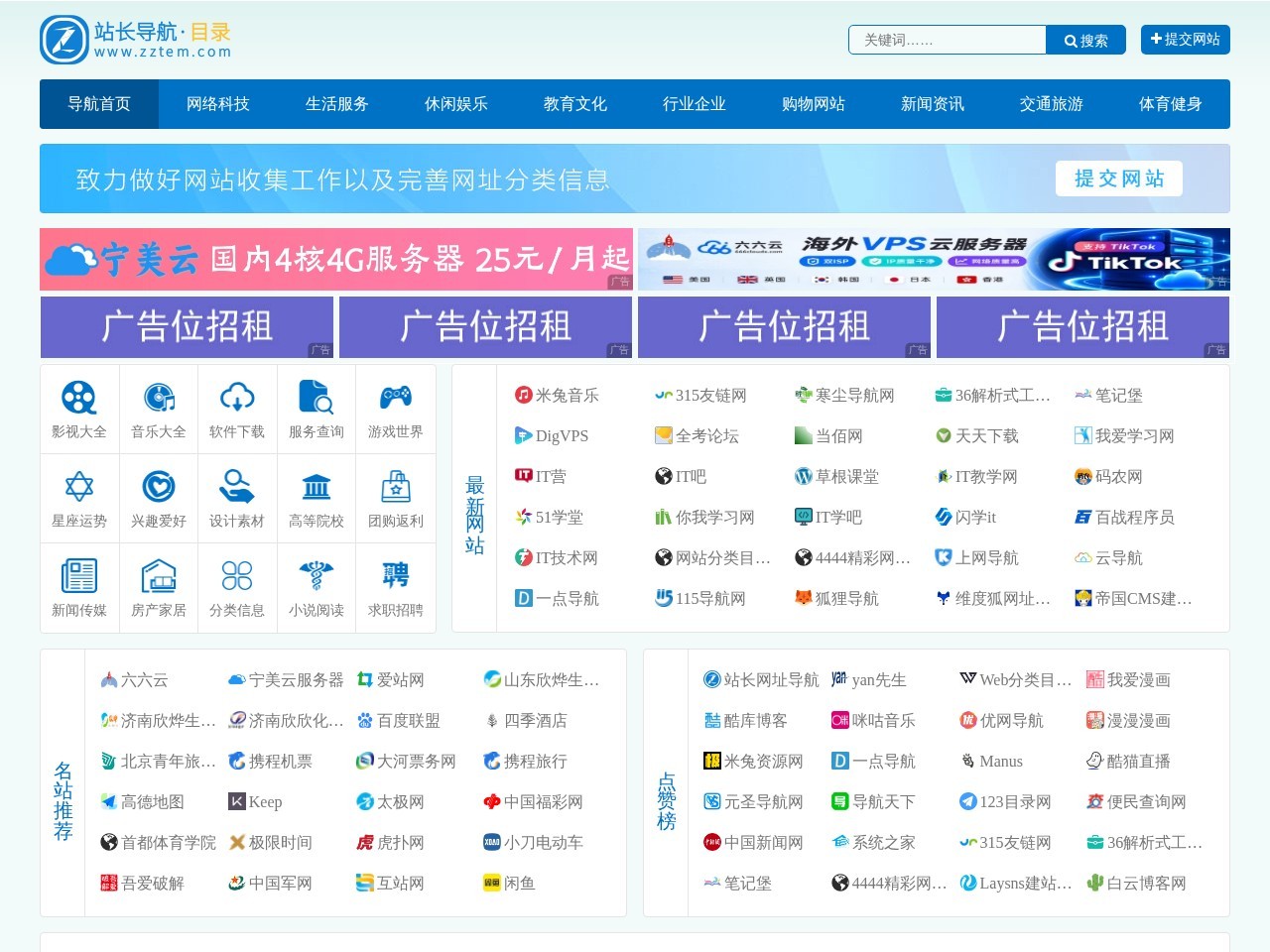Open the 网络科技 menu category
The height and width of the screenshot is (952, 1270).
218,104
